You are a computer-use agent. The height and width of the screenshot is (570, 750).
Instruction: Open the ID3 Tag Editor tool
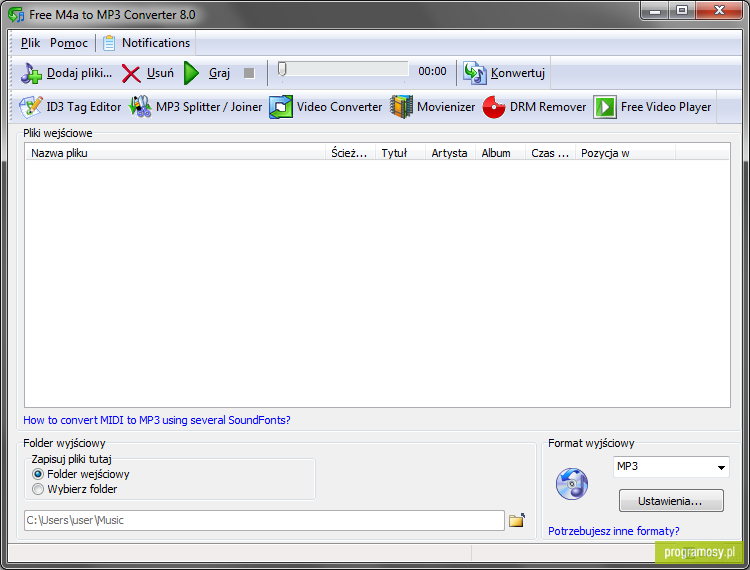click(70, 107)
